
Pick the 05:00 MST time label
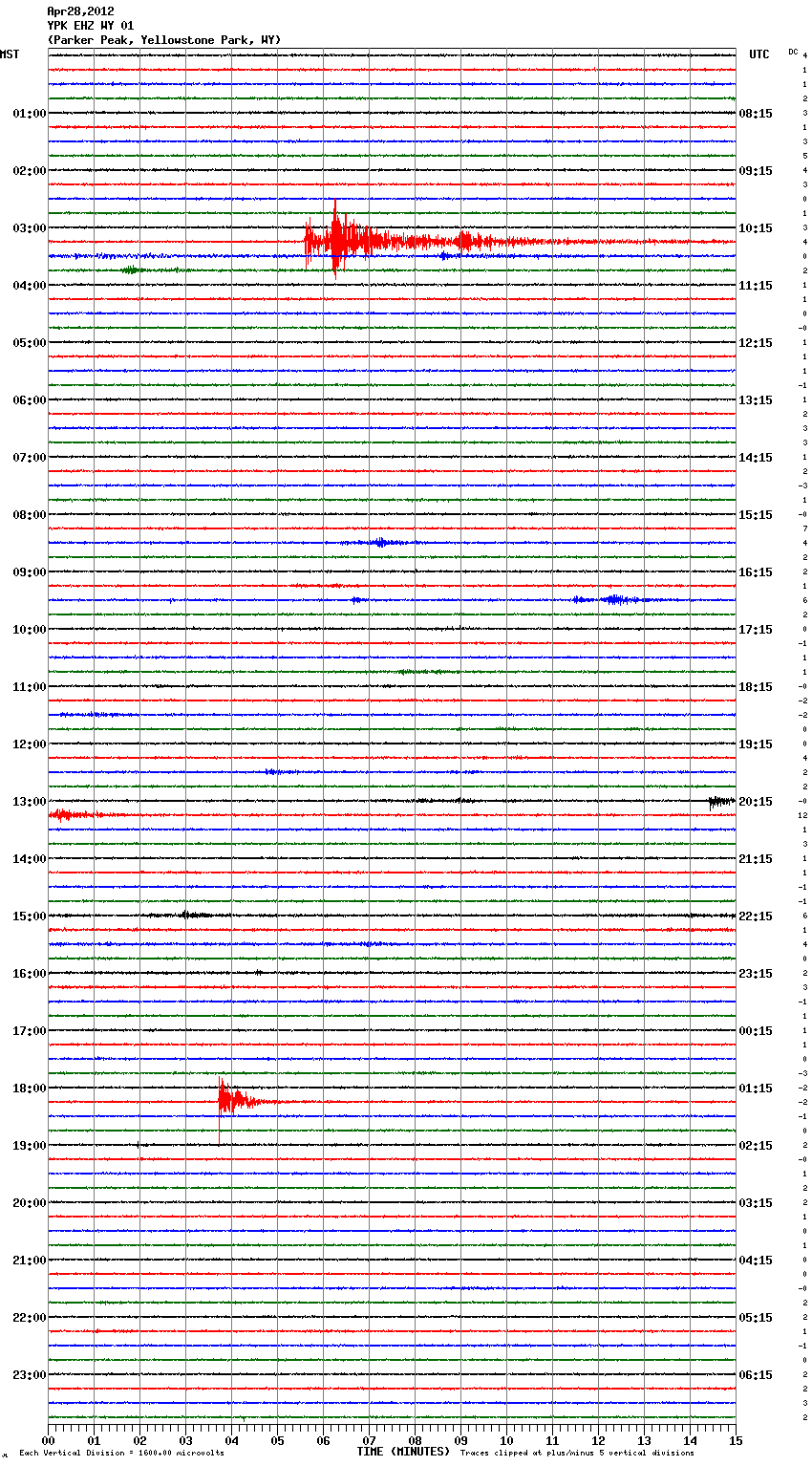tap(30, 343)
